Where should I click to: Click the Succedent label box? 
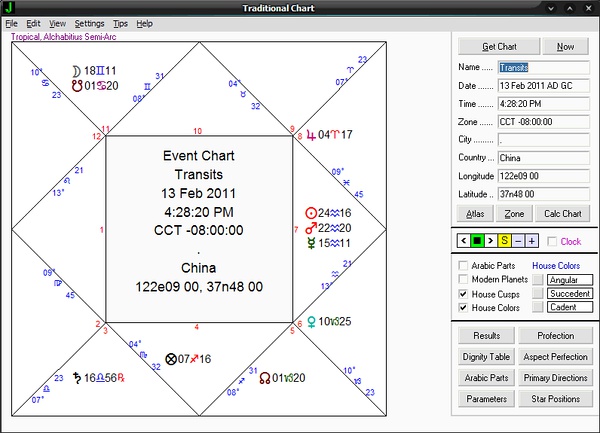point(570,293)
